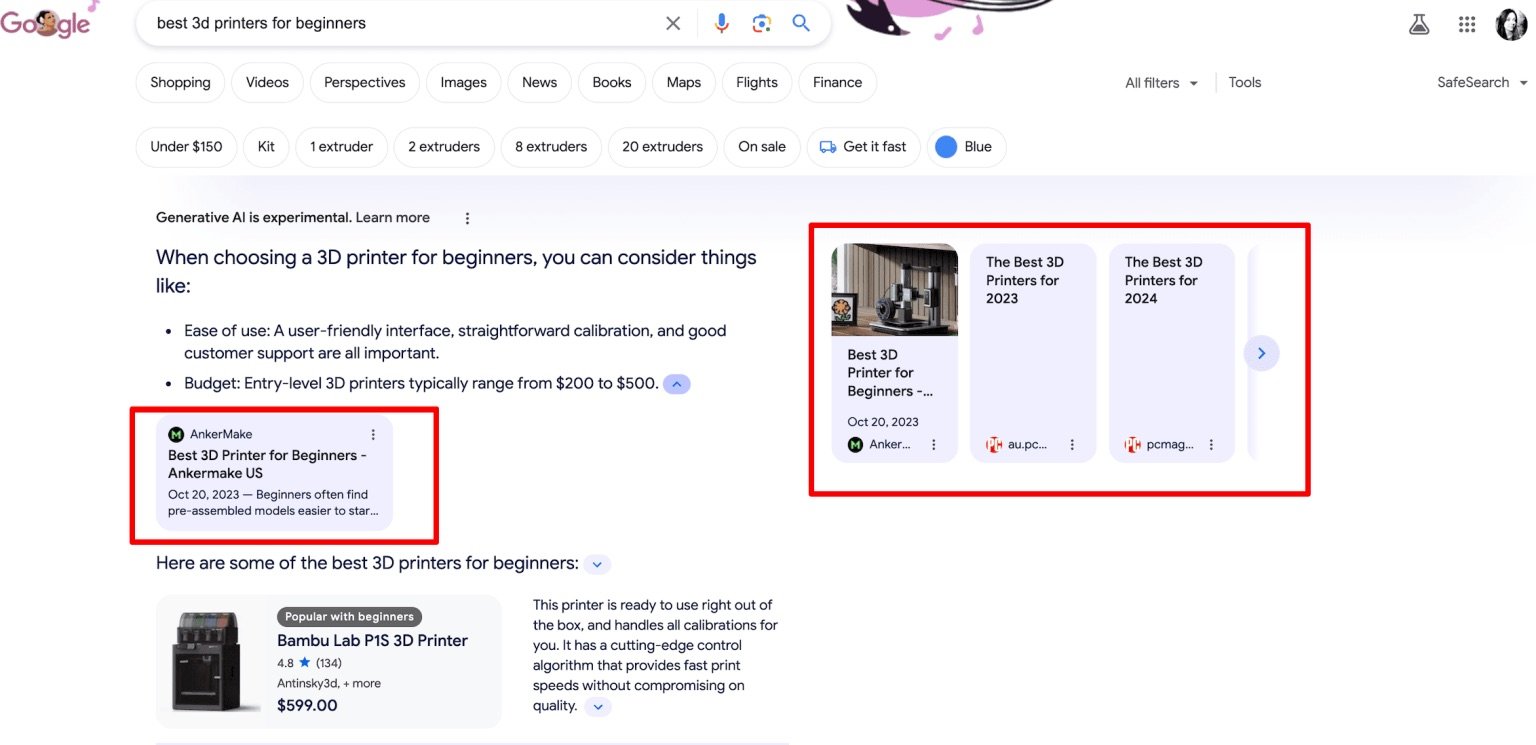Collapse the Budget bullet with the up chevron
This screenshot has height=745, width=1536.
pyautogui.click(x=677, y=384)
